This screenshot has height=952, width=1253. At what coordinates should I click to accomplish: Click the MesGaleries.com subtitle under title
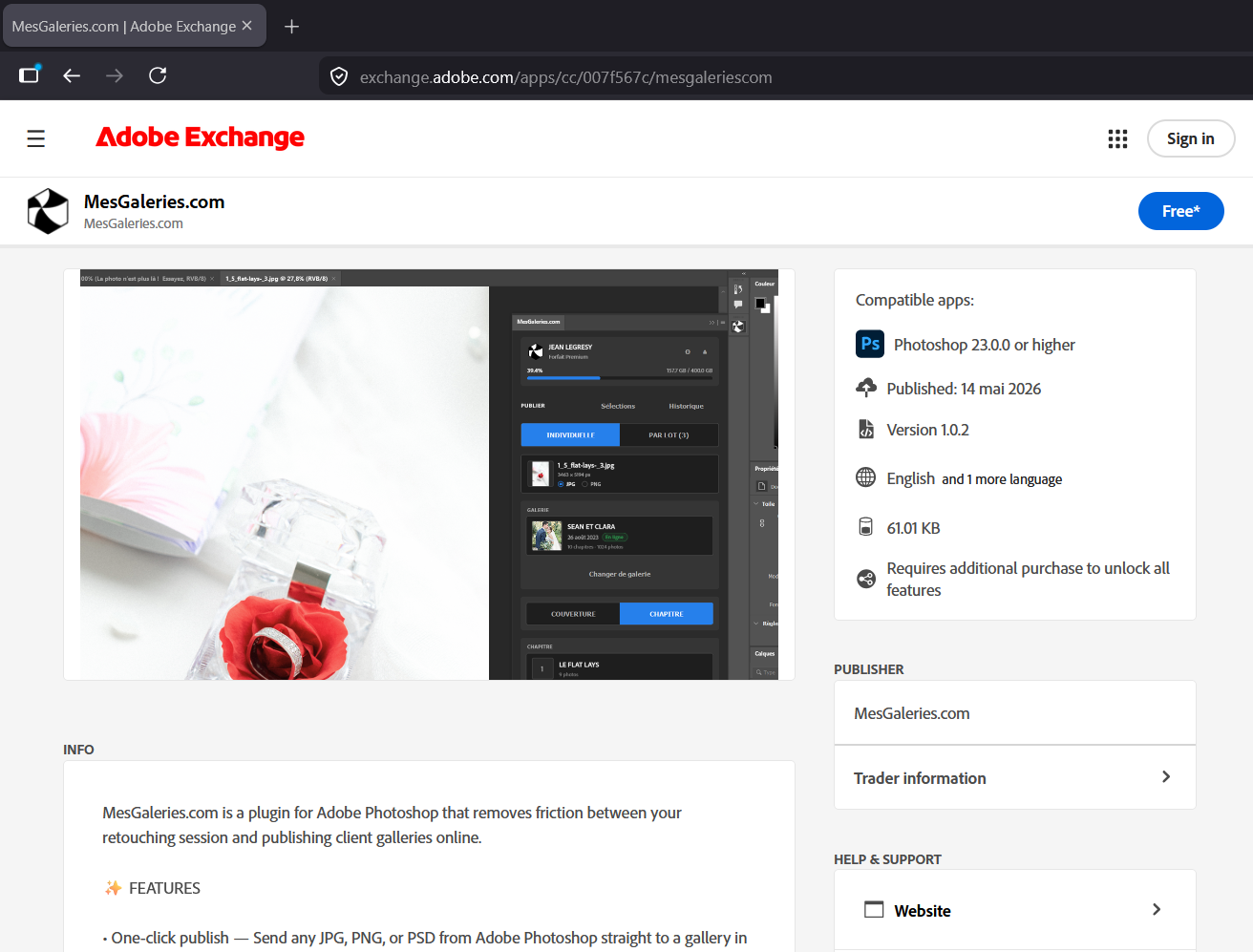coord(133,223)
